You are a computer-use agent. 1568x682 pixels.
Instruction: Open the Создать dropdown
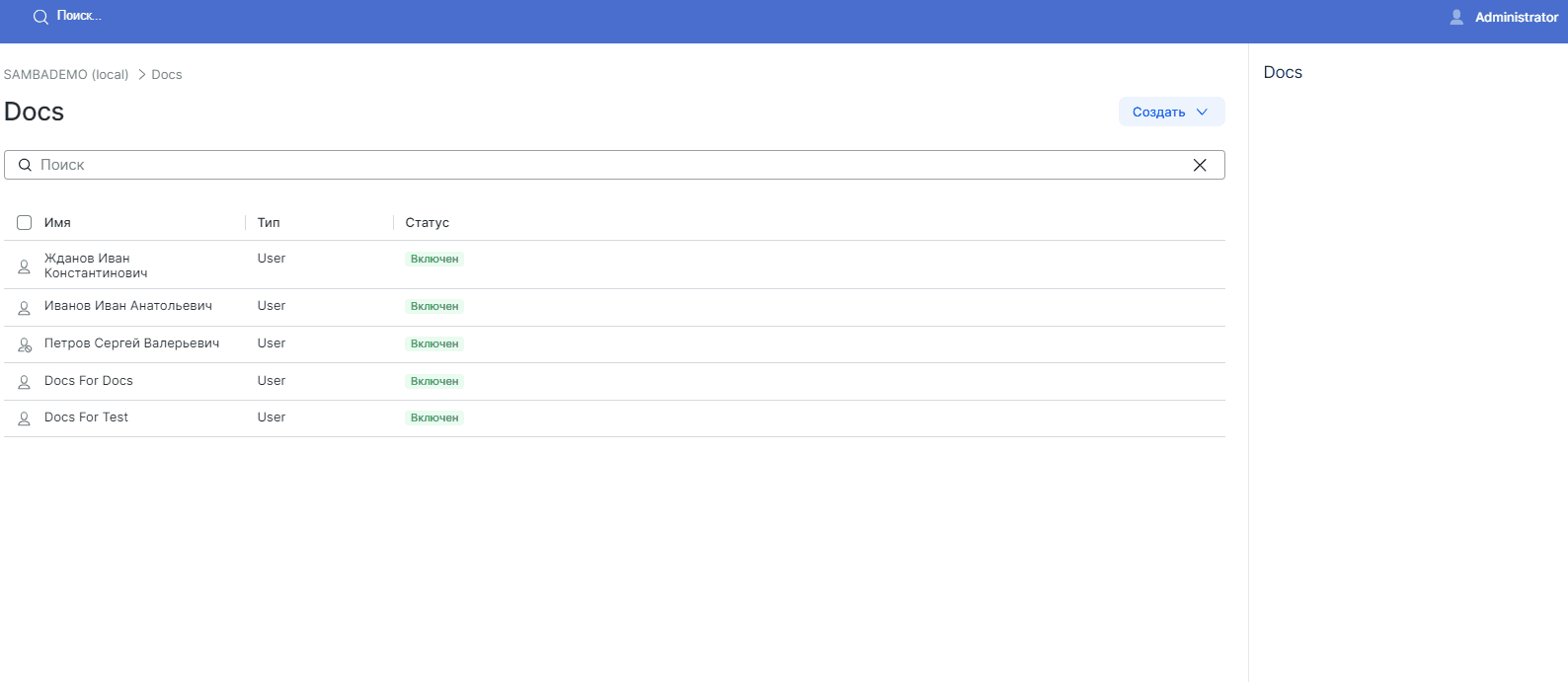pyautogui.click(x=1171, y=113)
